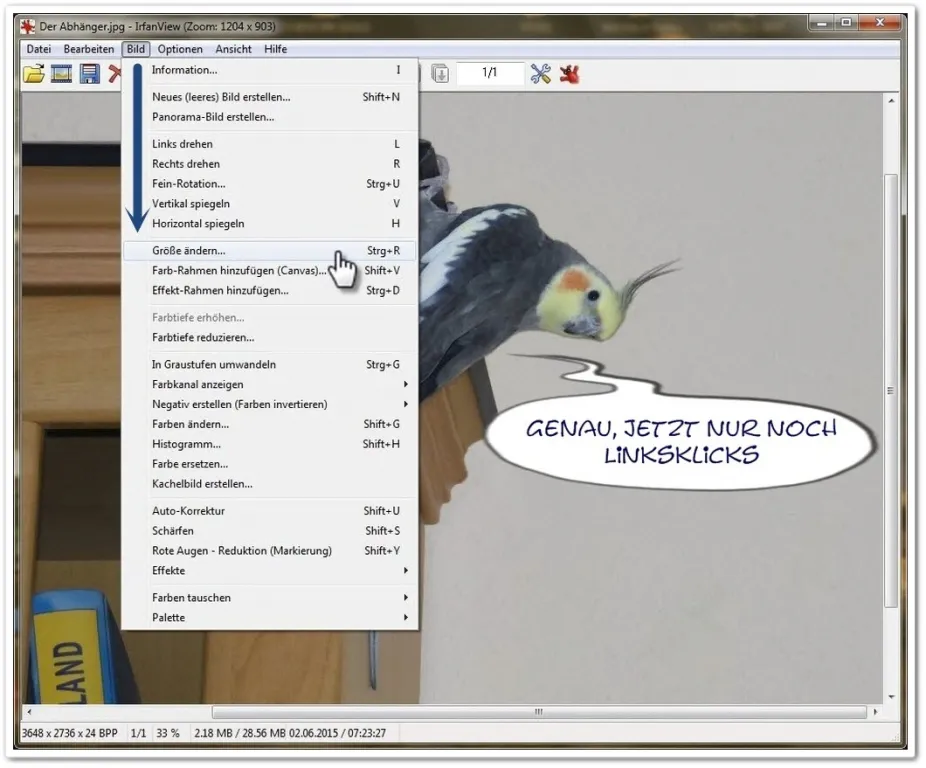The height and width of the screenshot is (768, 926).
Task: Click horizontal scrollbar left arrow
Action: [30, 712]
